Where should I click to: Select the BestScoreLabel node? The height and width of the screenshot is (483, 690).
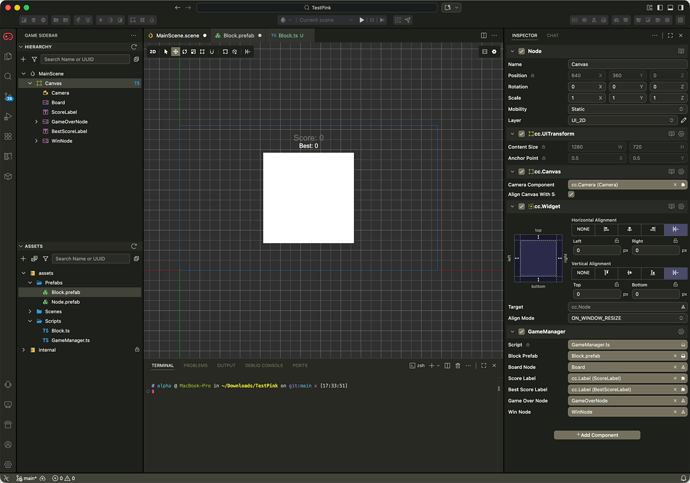pos(69,132)
